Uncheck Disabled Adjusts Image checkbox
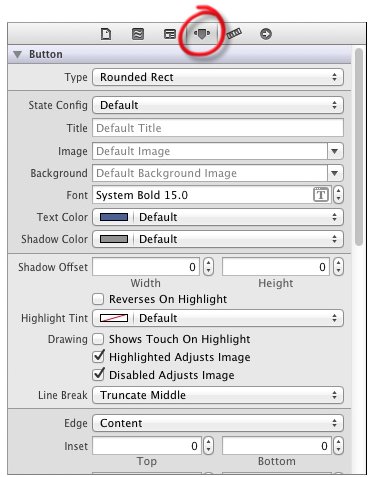The width and height of the screenshot is (371, 477). click(x=98, y=374)
